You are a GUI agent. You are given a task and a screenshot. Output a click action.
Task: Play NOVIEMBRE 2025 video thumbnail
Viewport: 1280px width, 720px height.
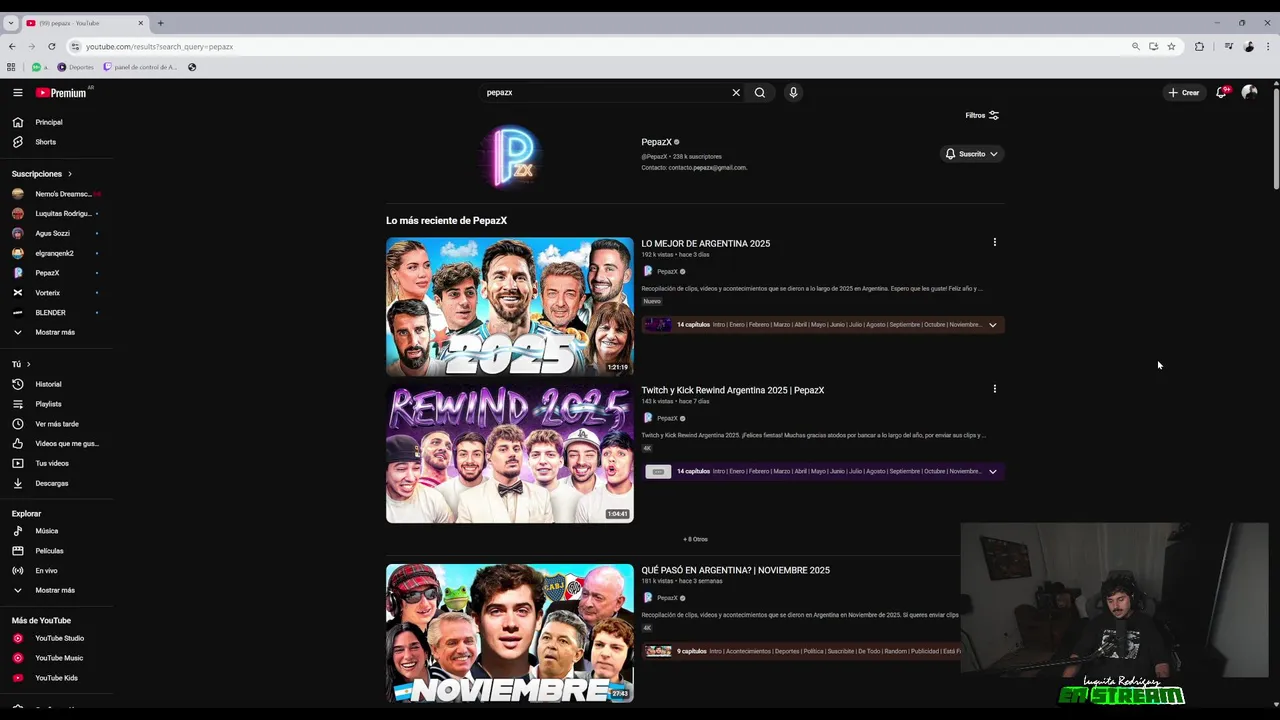510,633
